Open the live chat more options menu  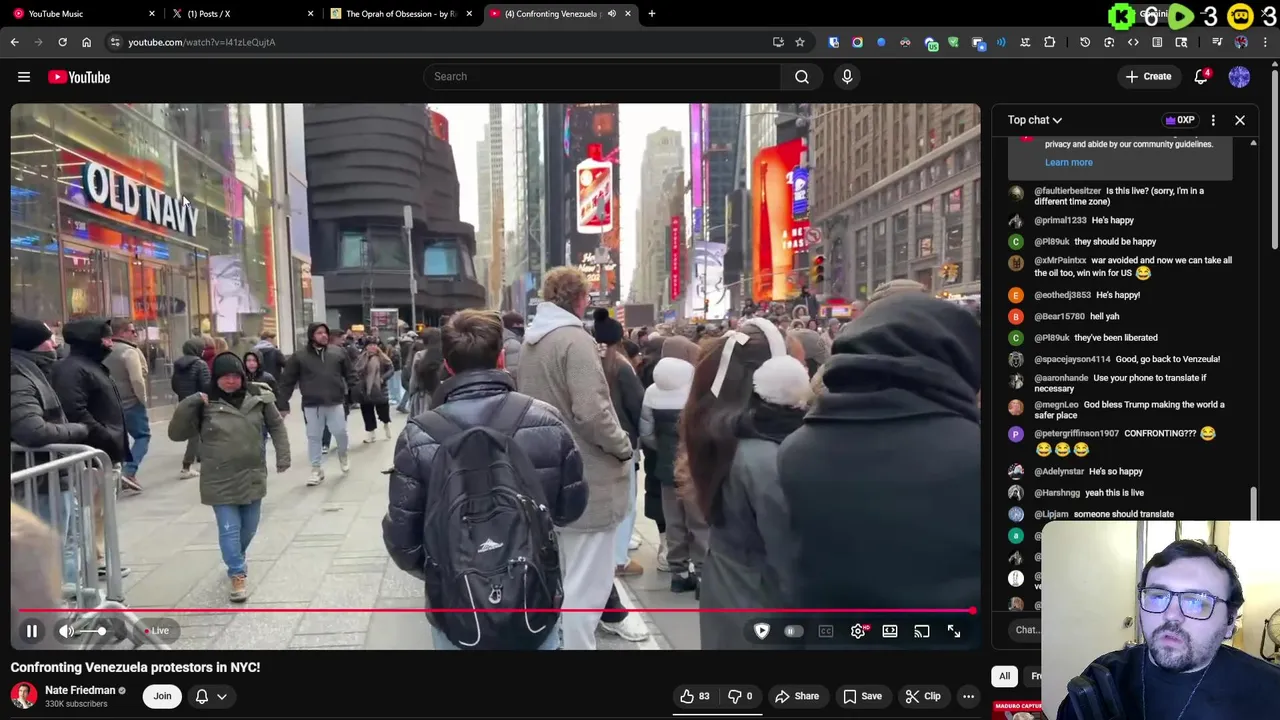(x=1213, y=120)
